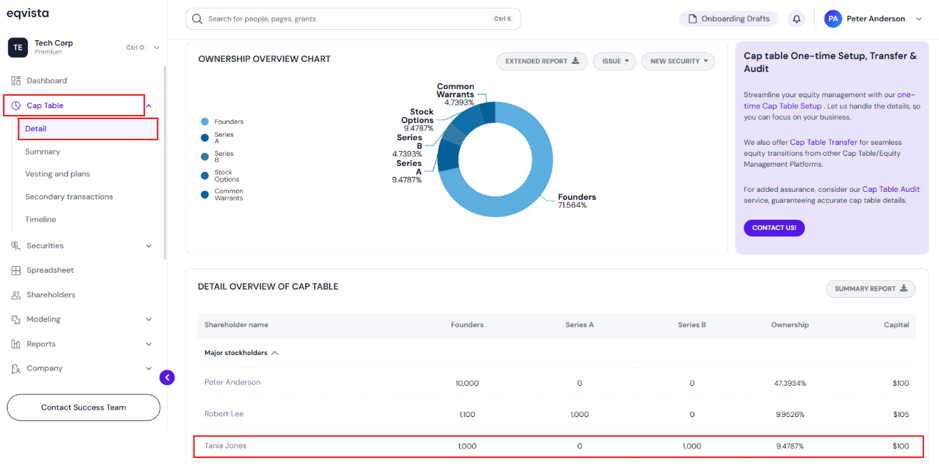This screenshot has width=939, height=466.
Task: Open the Issue dropdown
Action: (614, 61)
